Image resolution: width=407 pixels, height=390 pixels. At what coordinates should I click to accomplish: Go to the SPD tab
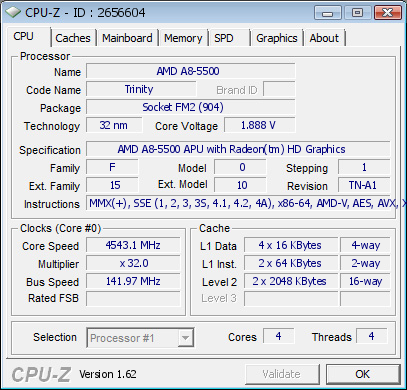click(229, 38)
